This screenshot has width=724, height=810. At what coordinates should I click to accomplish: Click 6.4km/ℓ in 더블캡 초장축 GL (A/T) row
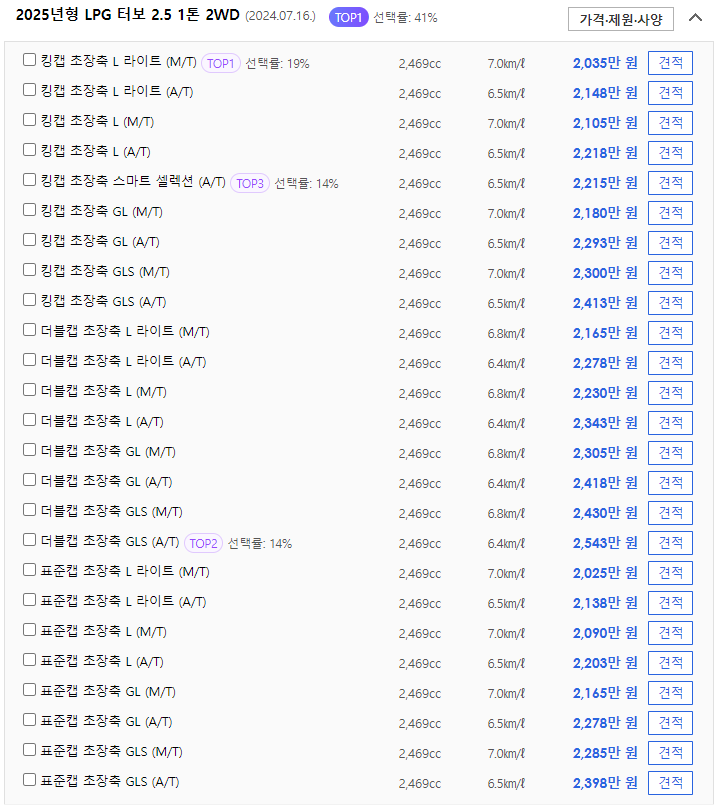coord(506,484)
